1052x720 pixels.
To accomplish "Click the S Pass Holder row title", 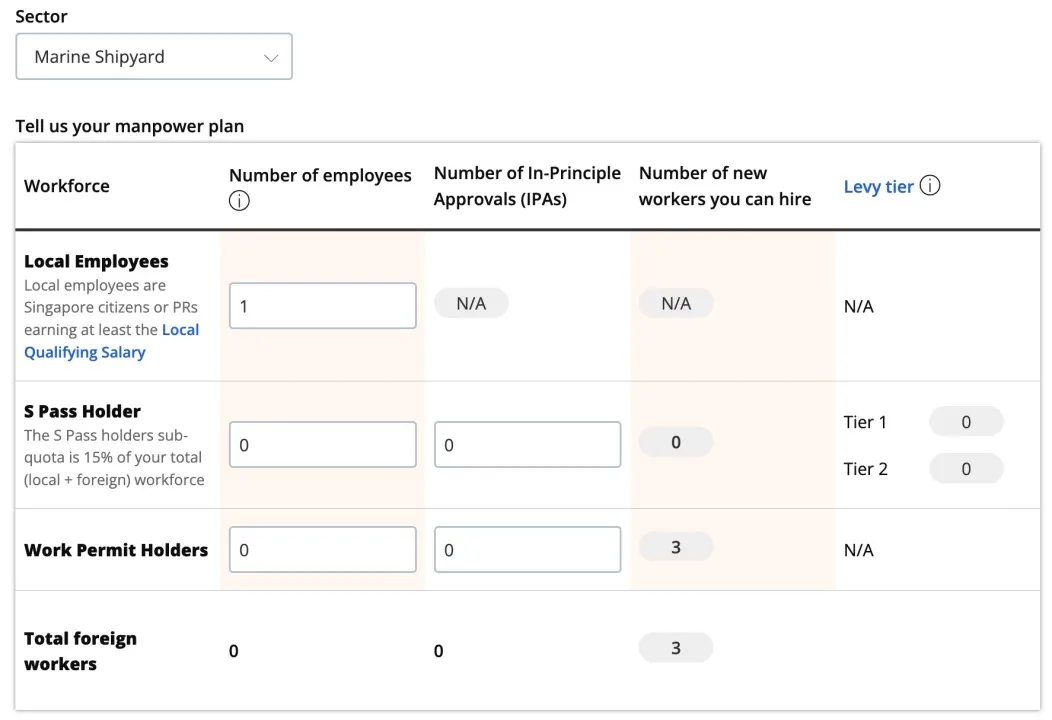I will coord(82,411).
